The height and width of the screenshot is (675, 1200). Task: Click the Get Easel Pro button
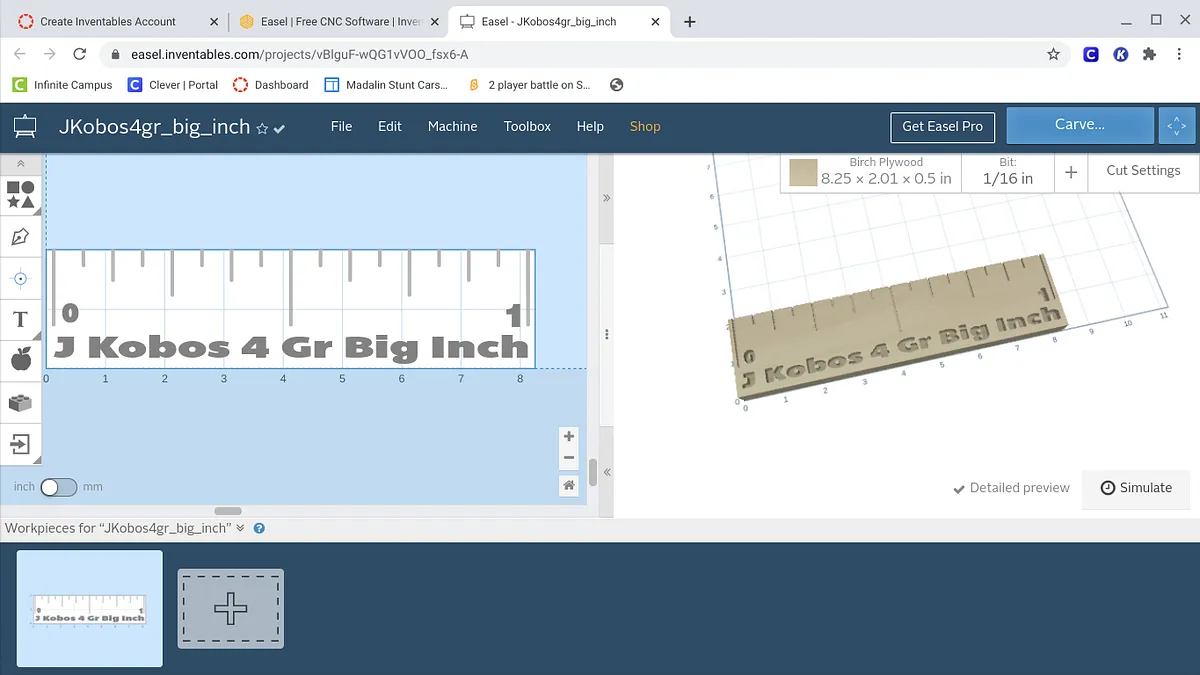pos(942,126)
